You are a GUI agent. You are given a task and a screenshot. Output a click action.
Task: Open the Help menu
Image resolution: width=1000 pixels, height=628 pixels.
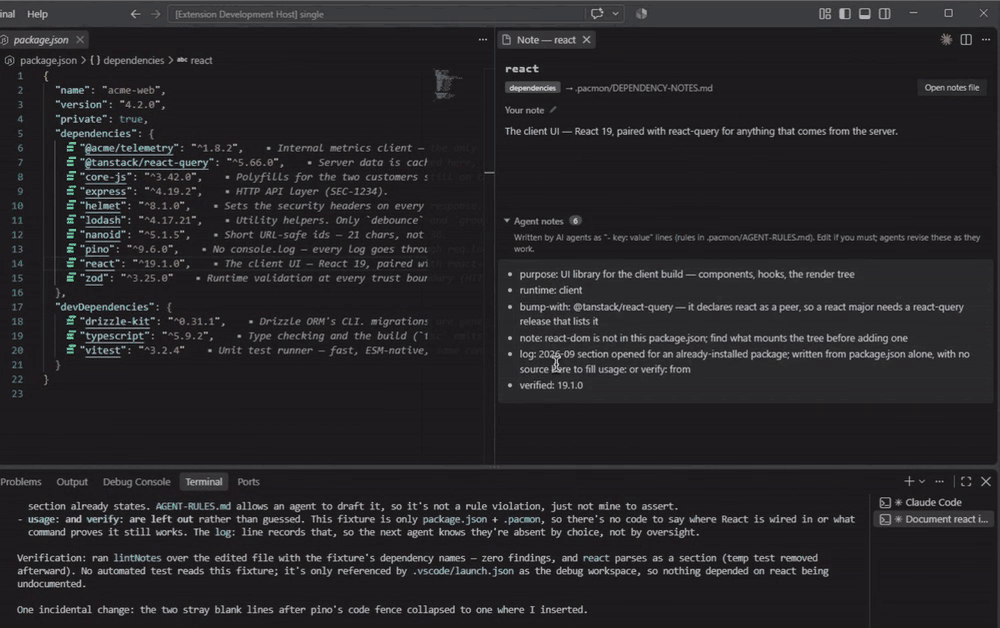37,13
